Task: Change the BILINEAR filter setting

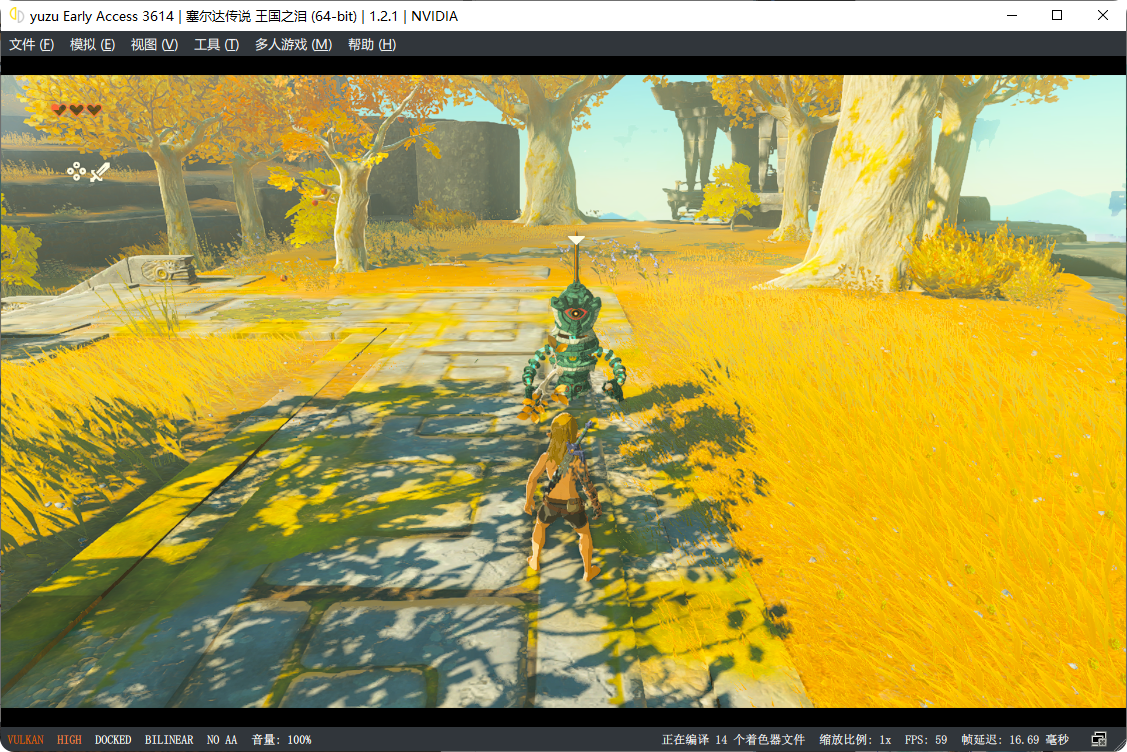Action: coord(169,740)
